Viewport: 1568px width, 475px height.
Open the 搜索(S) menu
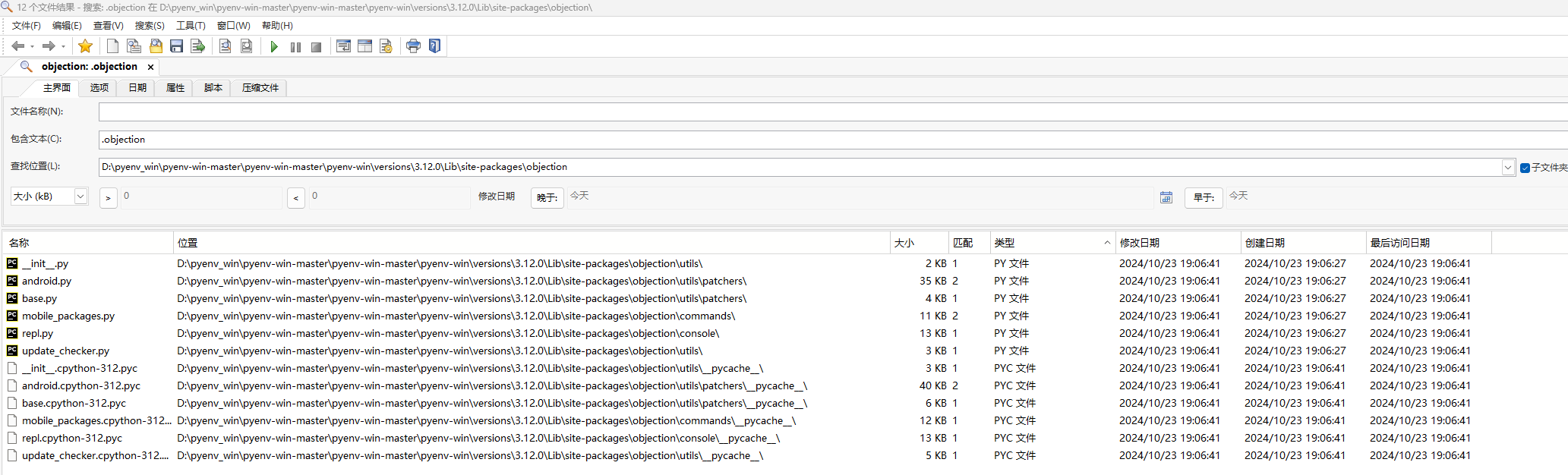click(x=149, y=26)
